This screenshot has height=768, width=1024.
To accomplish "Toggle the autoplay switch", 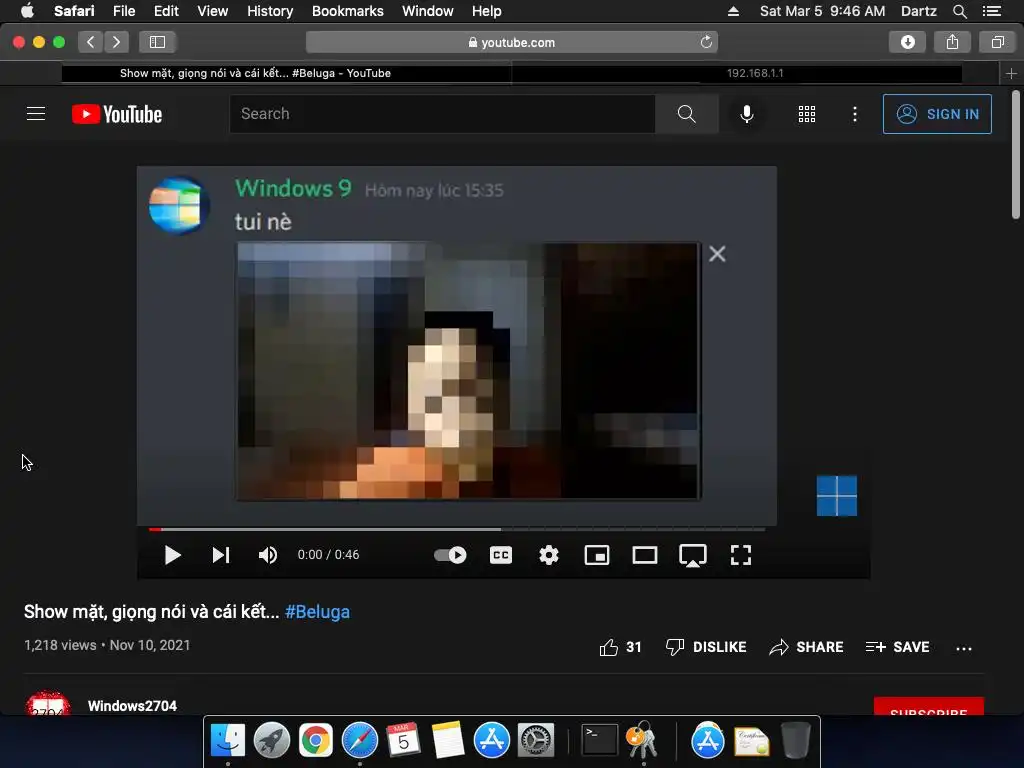I will 450,555.
